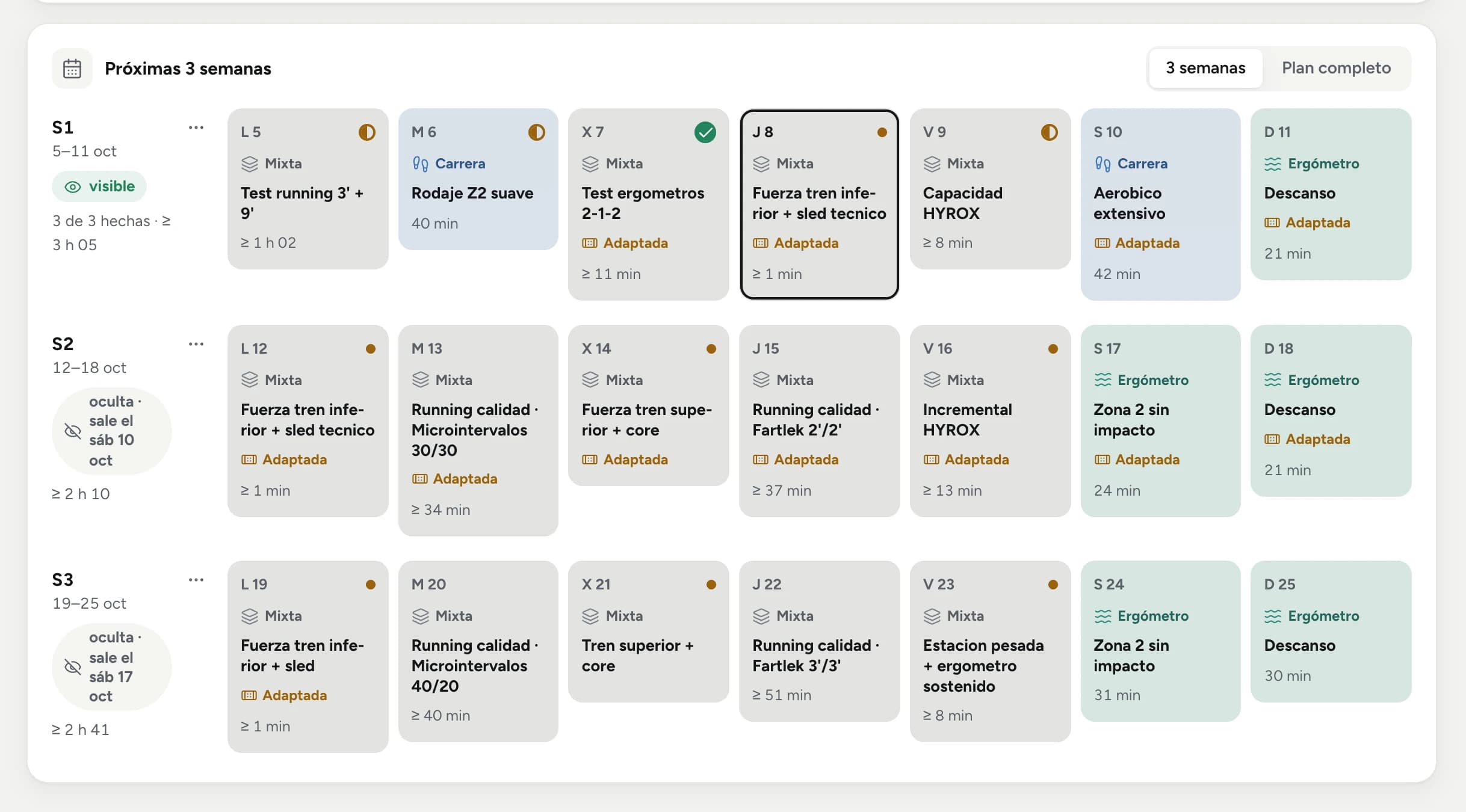
Task: Open Running calidad Fartlek 3'/3' session
Action: [x=820, y=641]
